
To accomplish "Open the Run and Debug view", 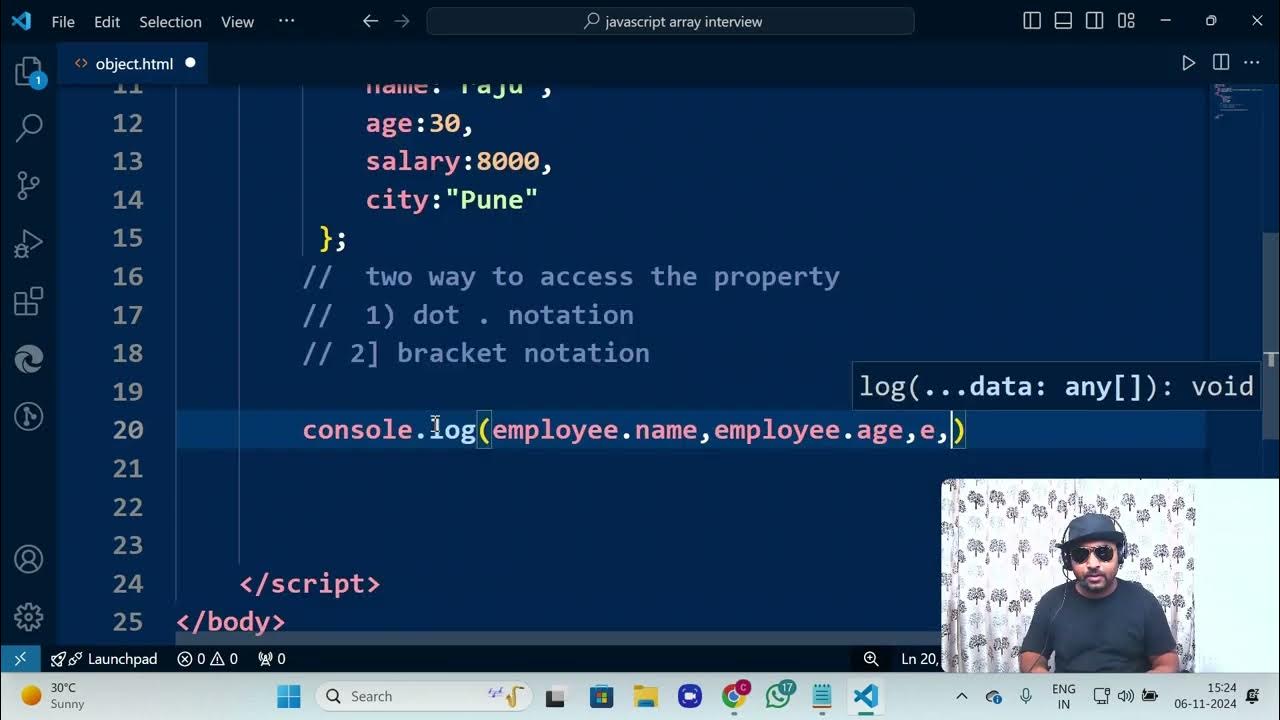I will click(x=28, y=243).
